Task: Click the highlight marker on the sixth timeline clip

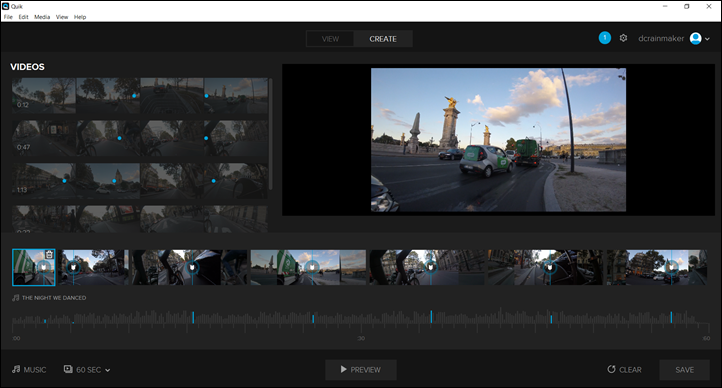Action: pos(550,267)
